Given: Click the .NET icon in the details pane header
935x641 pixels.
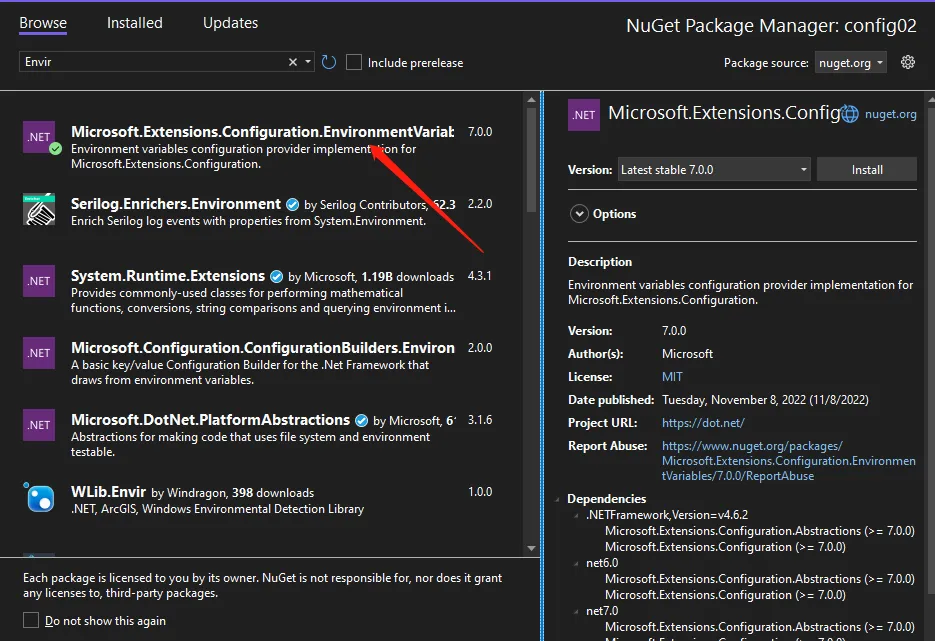Looking at the screenshot, I should coord(584,115).
